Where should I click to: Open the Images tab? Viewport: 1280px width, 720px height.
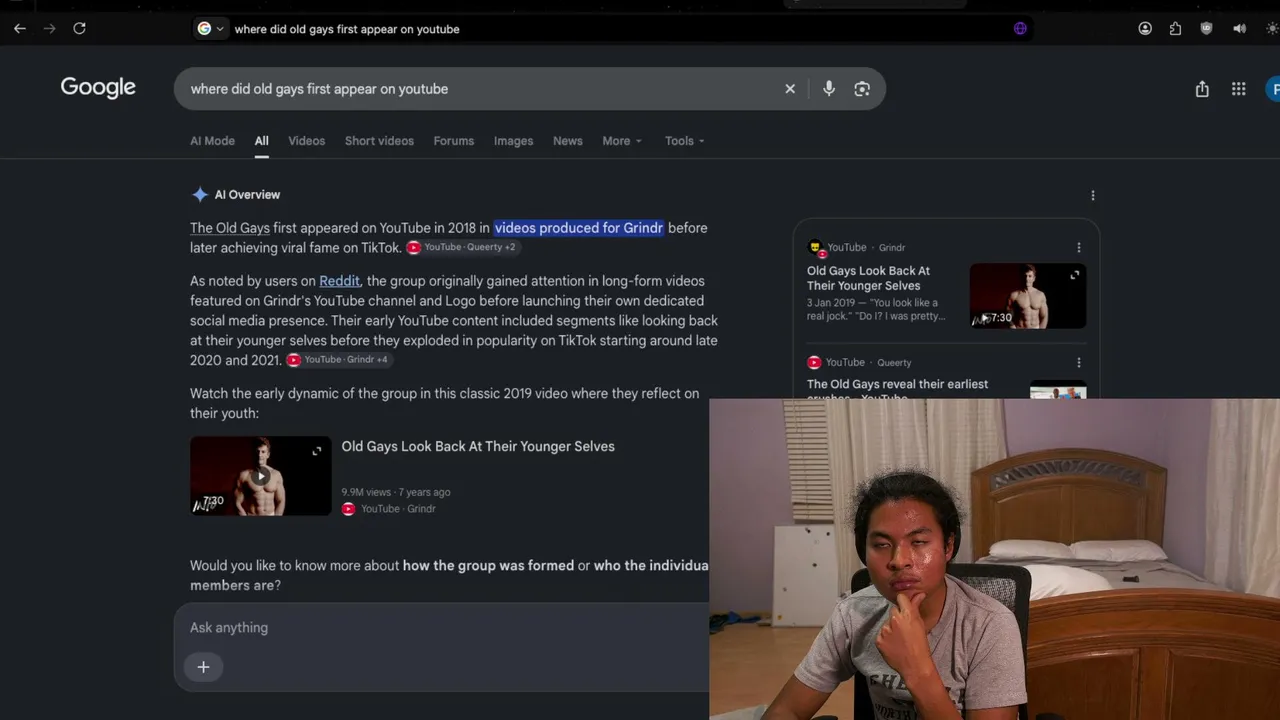(513, 141)
